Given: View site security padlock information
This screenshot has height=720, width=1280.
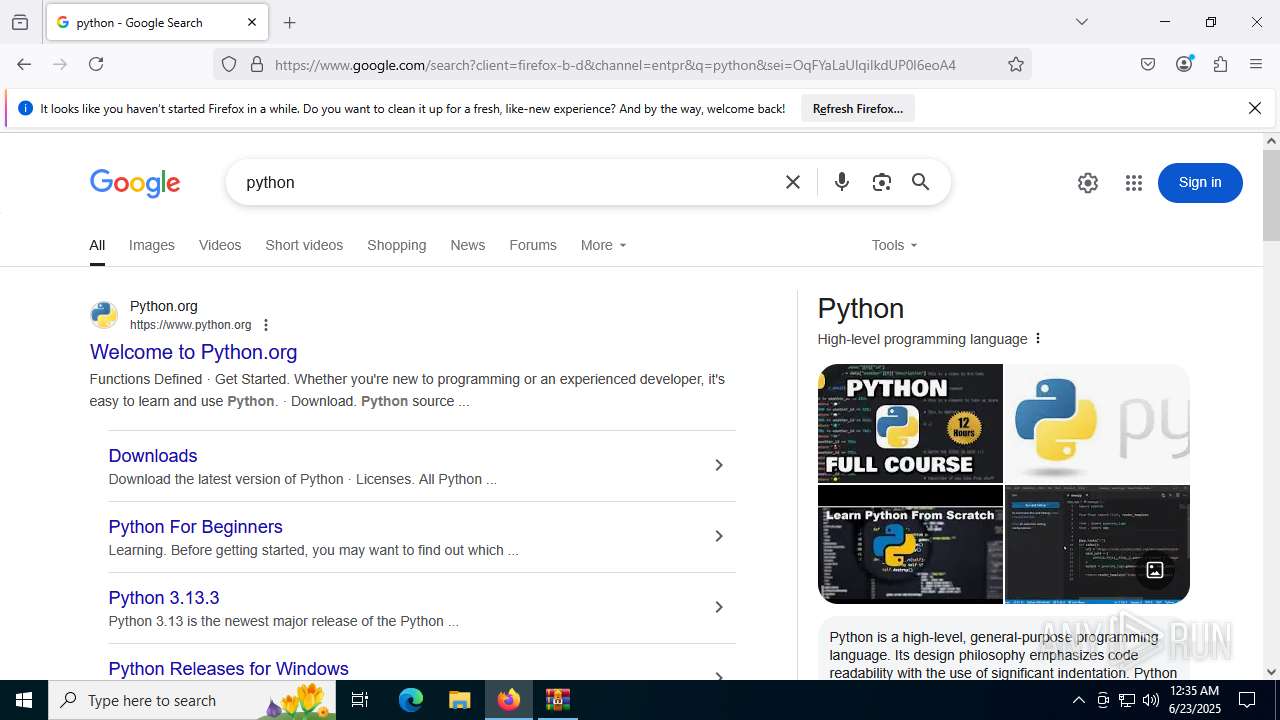Looking at the screenshot, I should (257, 65).
